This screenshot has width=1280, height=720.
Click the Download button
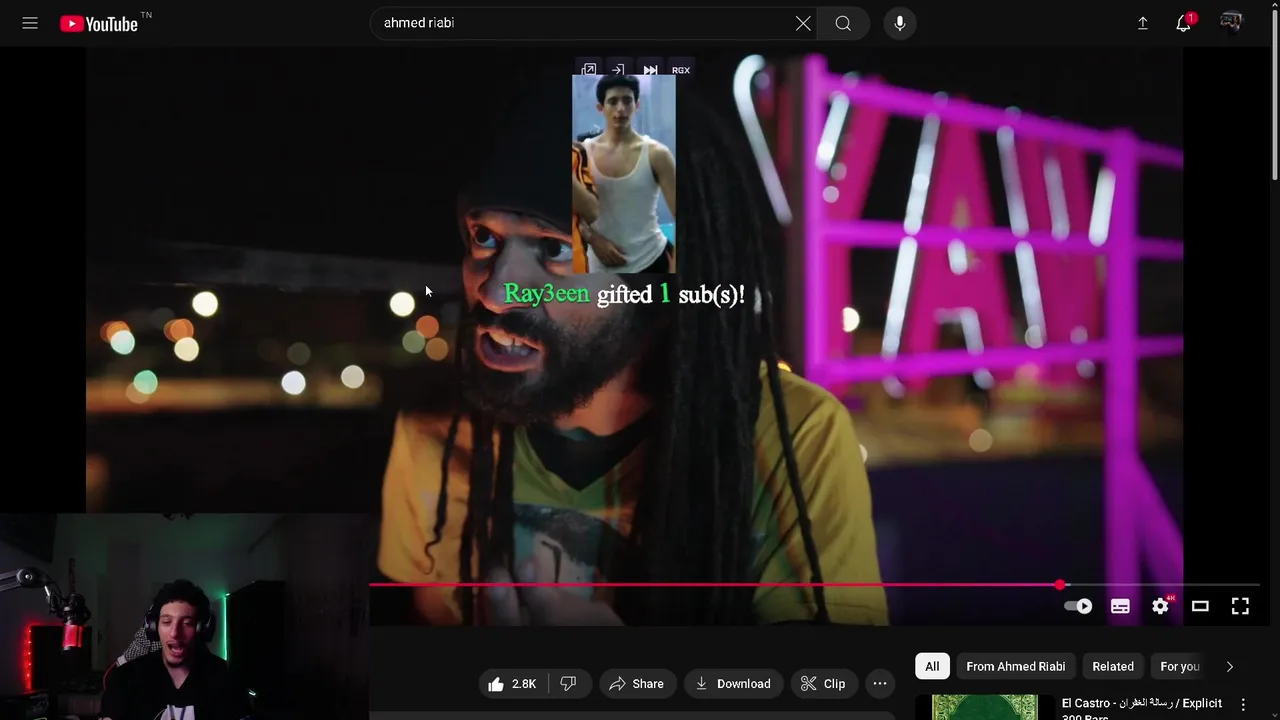pyautogui.click(x=733, y=684)
